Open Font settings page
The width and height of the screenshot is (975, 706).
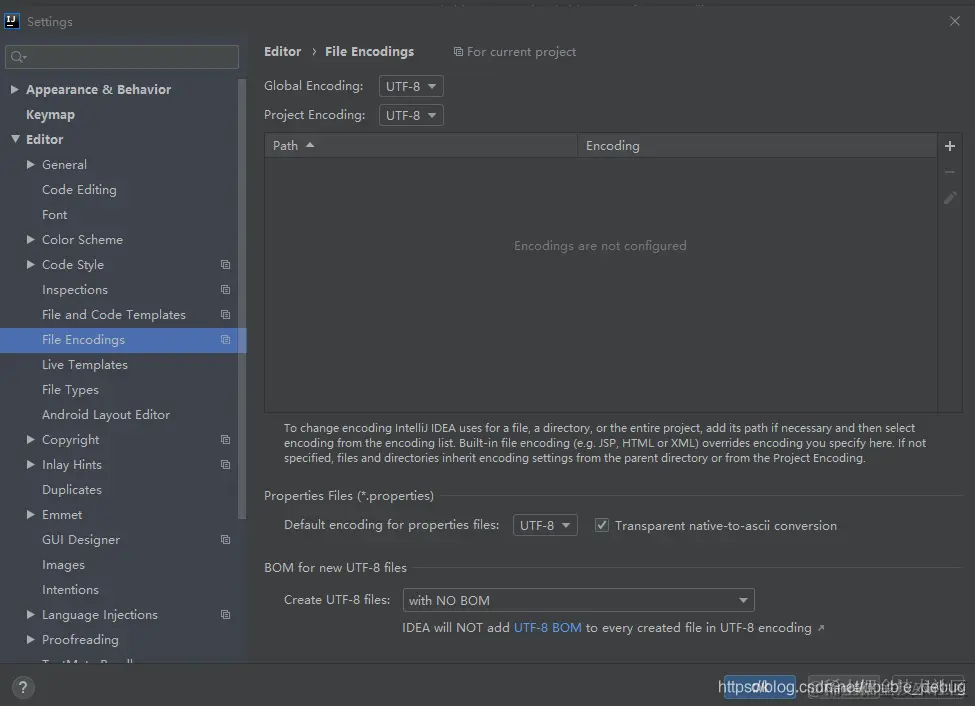pyautogui.click(x=55, y=215)
